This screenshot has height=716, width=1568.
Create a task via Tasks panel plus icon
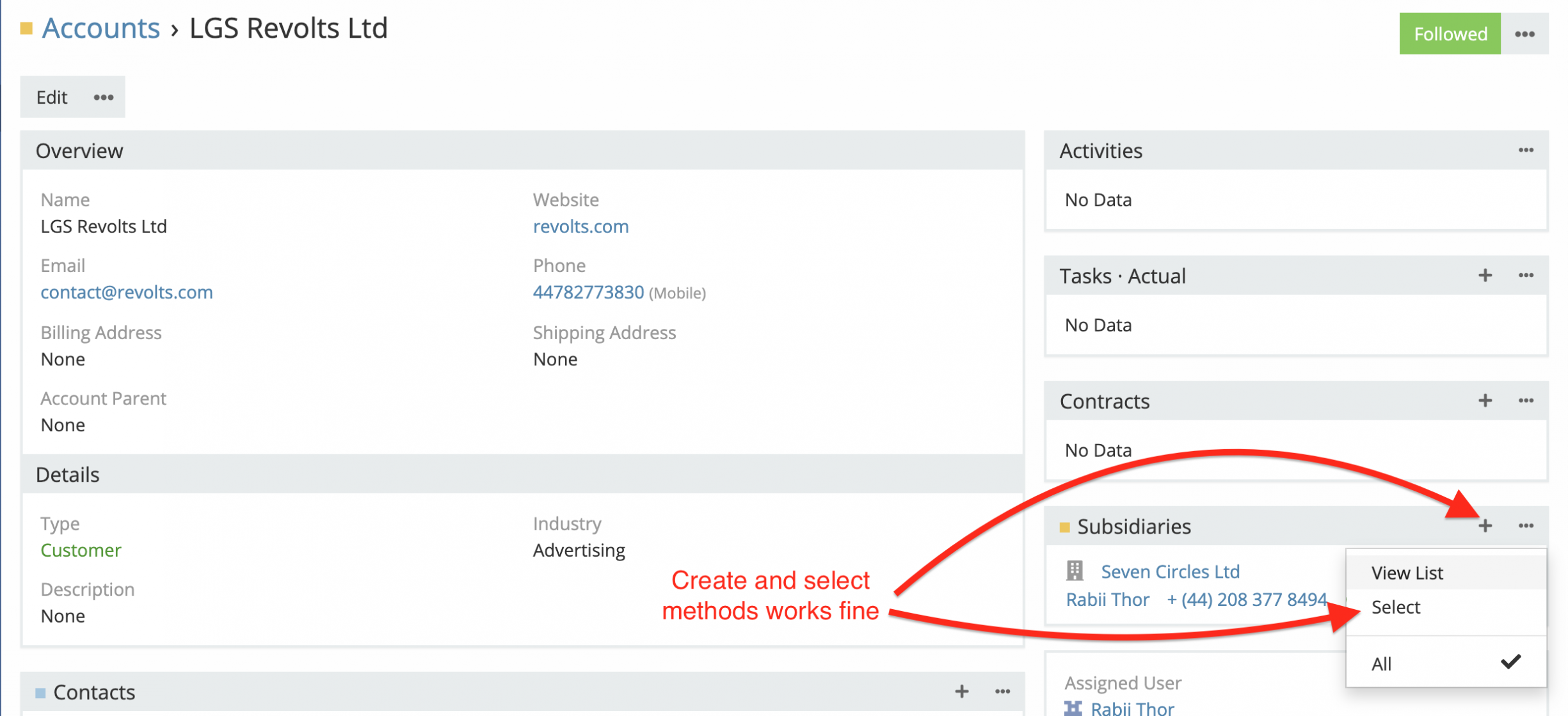1484,276
